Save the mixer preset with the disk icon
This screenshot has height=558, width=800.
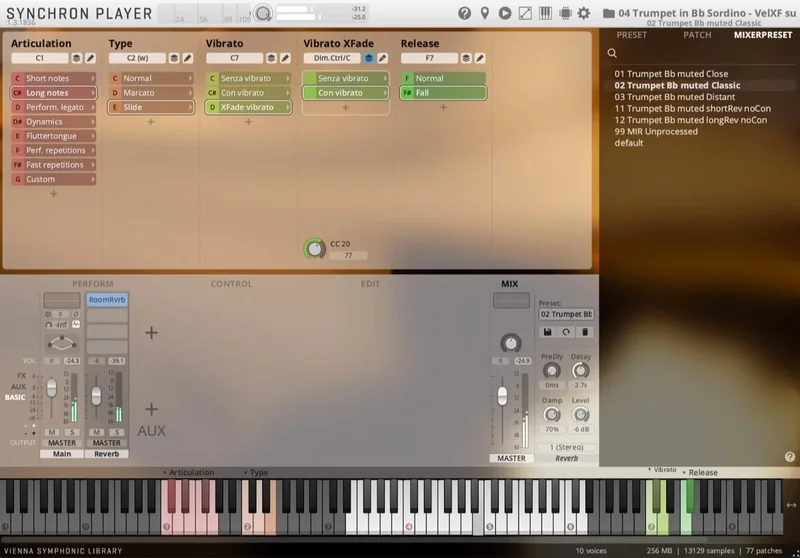pyautogui.click(x=547, y=332)
